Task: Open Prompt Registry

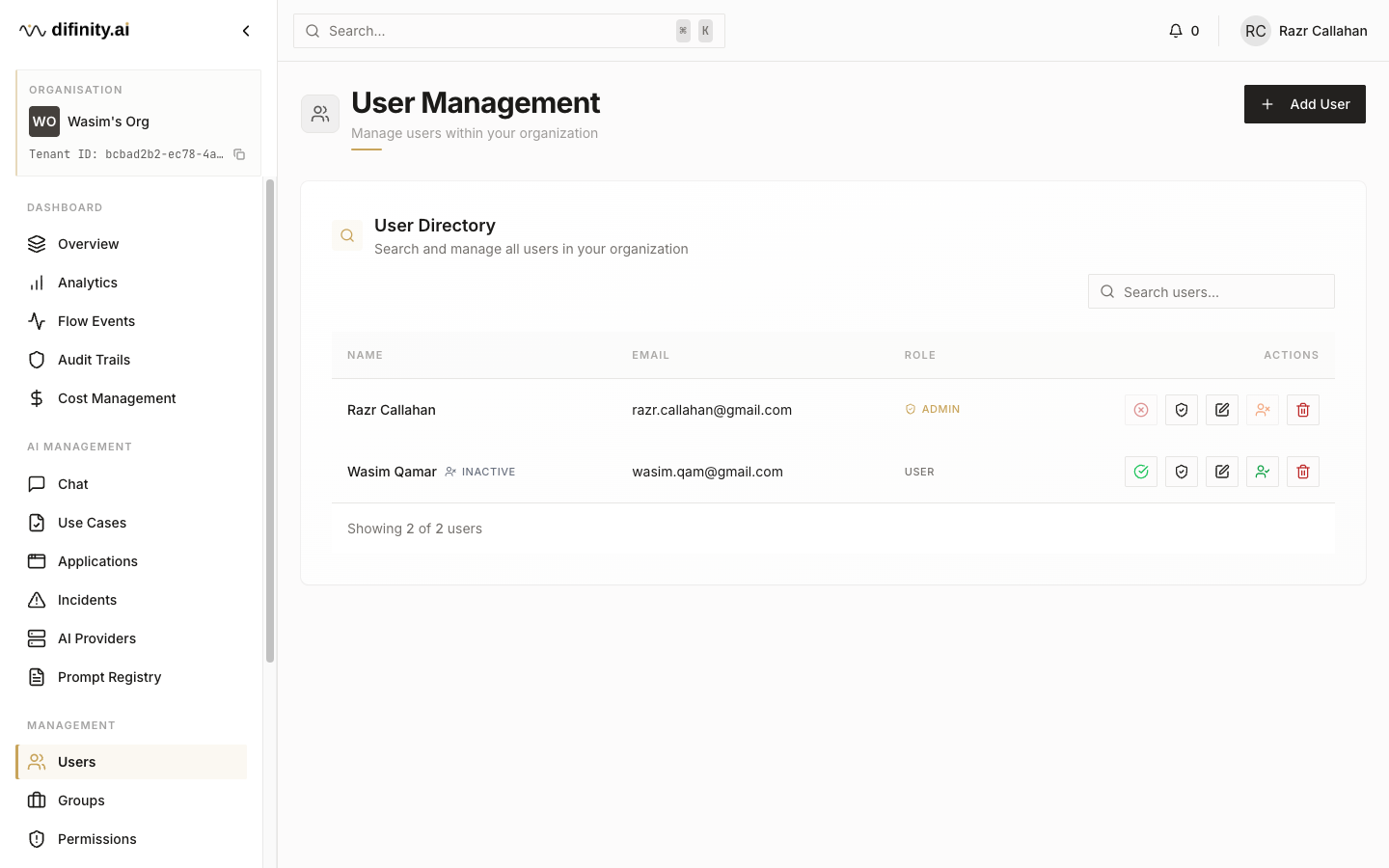Action: pyautogui.click(x=131, y=677)
